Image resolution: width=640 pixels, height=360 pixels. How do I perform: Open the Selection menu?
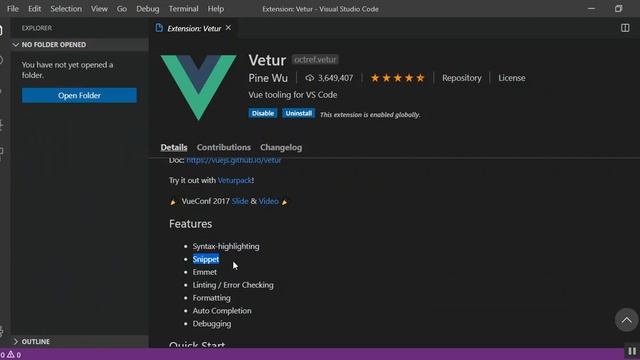[x=66, y=9]
